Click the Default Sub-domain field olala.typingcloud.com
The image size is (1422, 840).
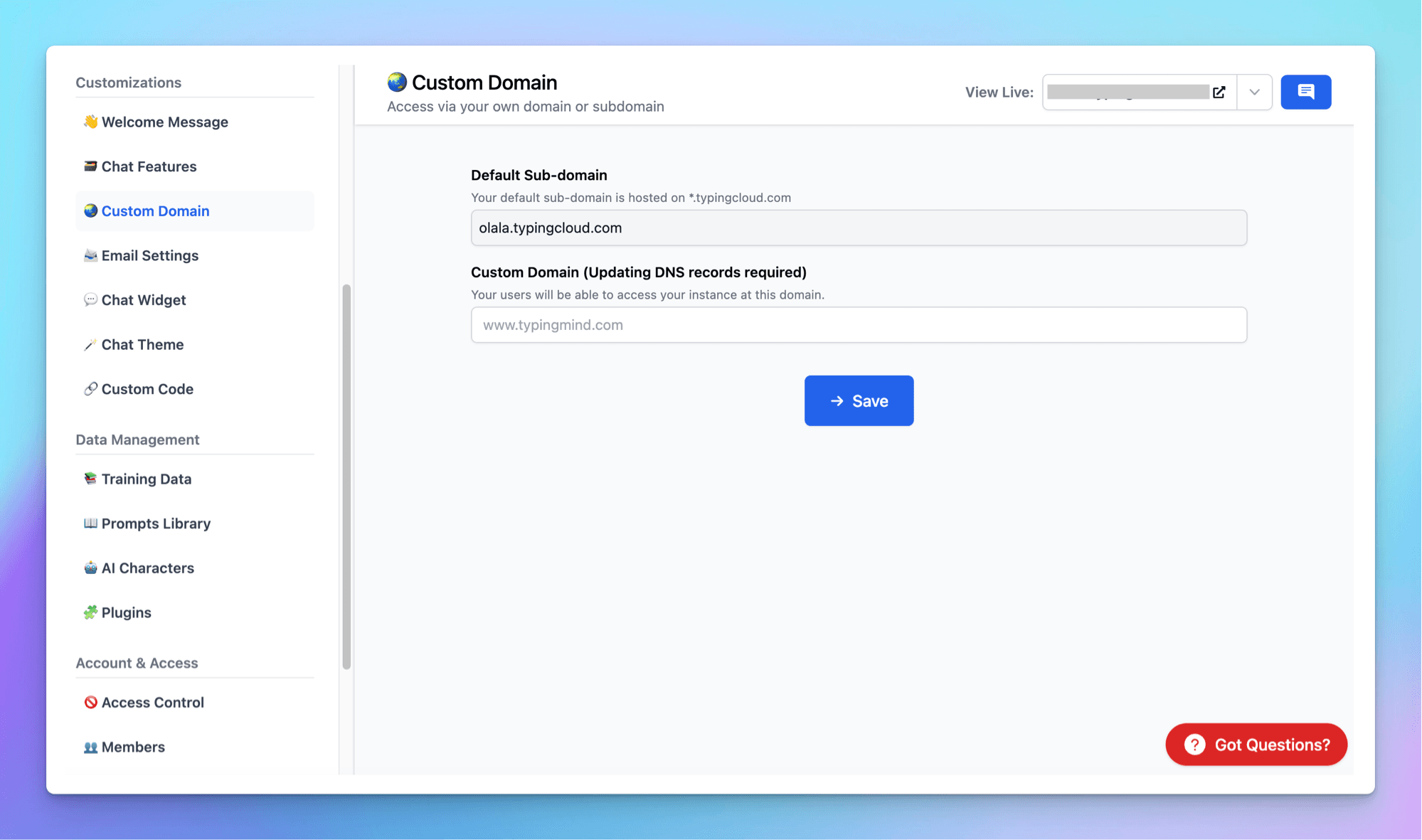click(859, 228)
